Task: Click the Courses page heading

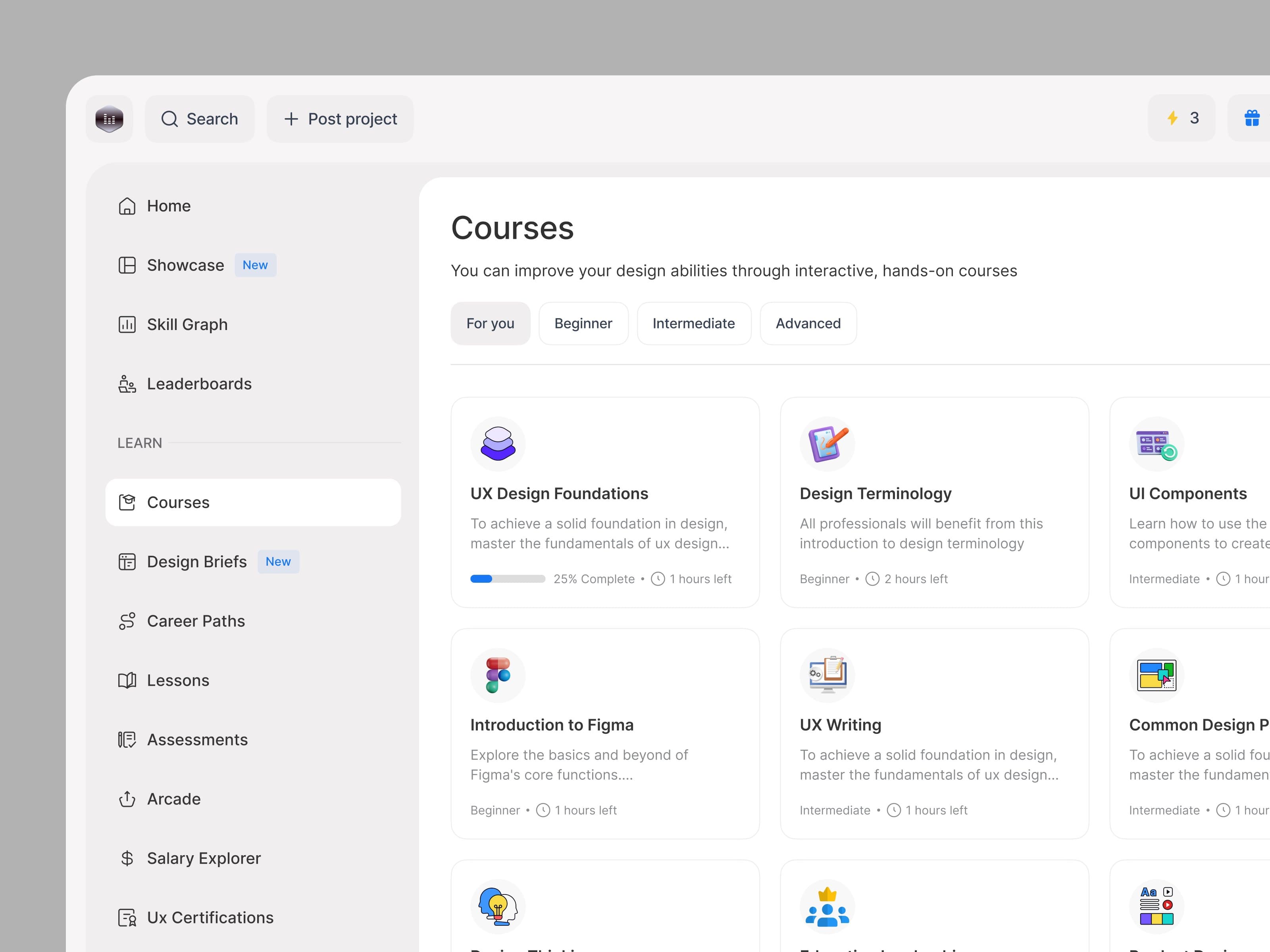Action: [512, 228]
